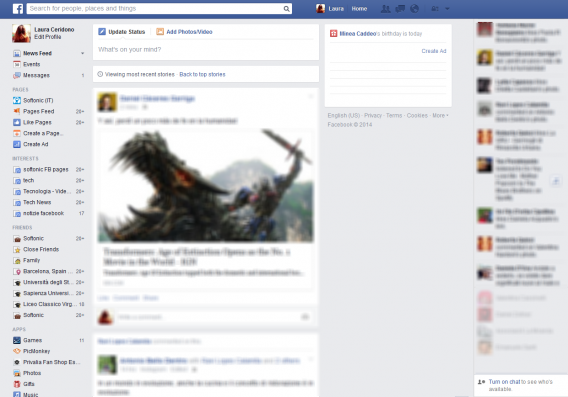Click the Facebook logo icon

[x=18, y=9]
